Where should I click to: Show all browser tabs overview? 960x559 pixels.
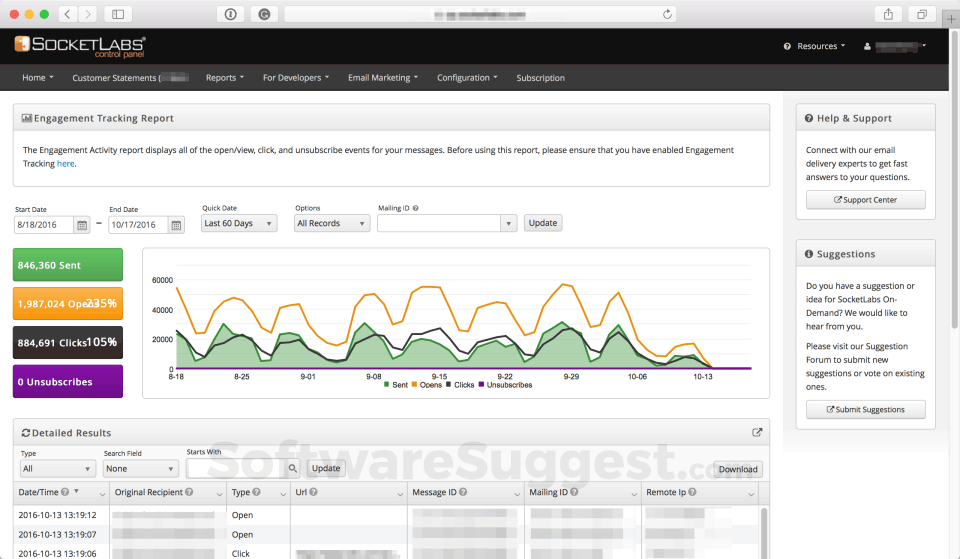click(921, 14)
